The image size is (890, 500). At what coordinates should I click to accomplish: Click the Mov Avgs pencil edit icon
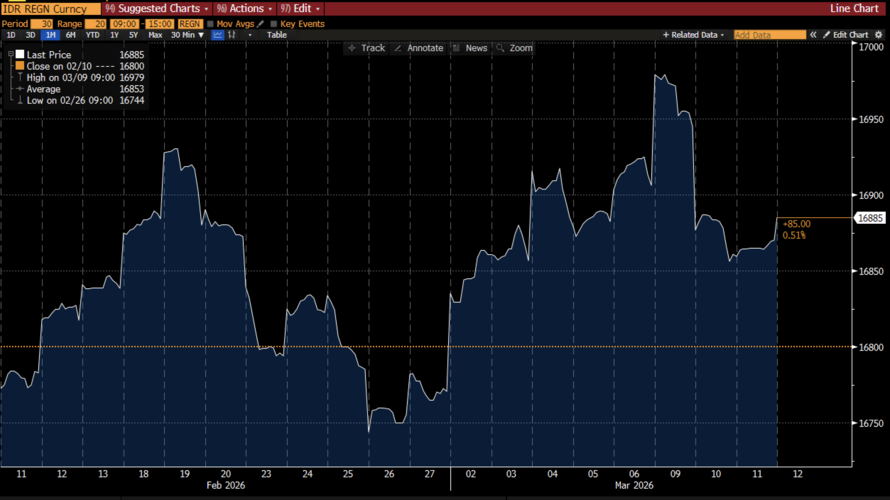point(261,23)
